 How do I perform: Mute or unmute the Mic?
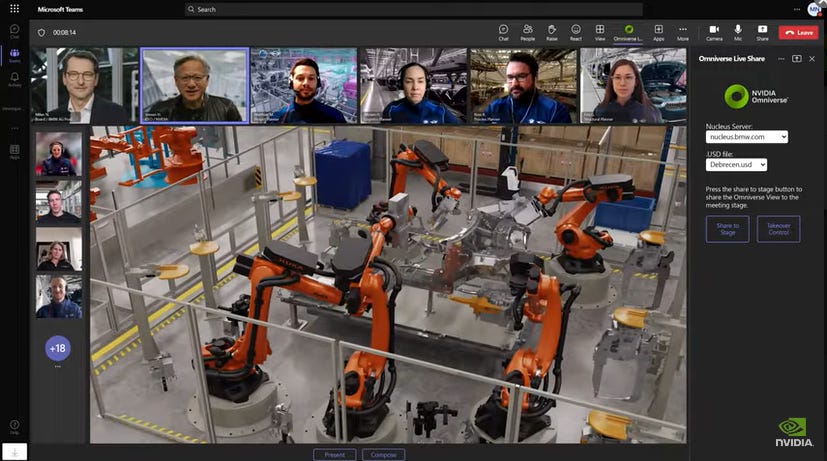[738, 32]
